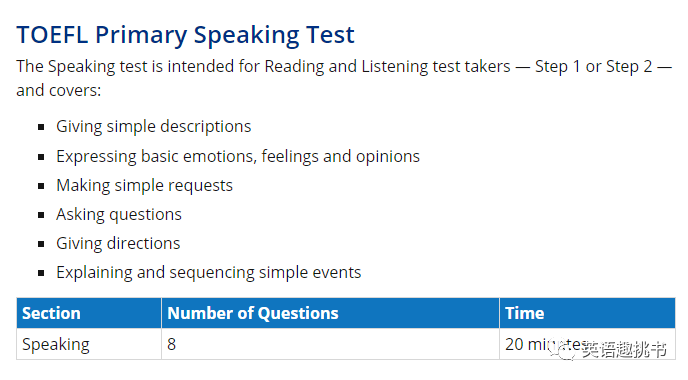
Task: Click the TOEFL Primary Speaking Test heading
Action: click(x=185, y=35)
